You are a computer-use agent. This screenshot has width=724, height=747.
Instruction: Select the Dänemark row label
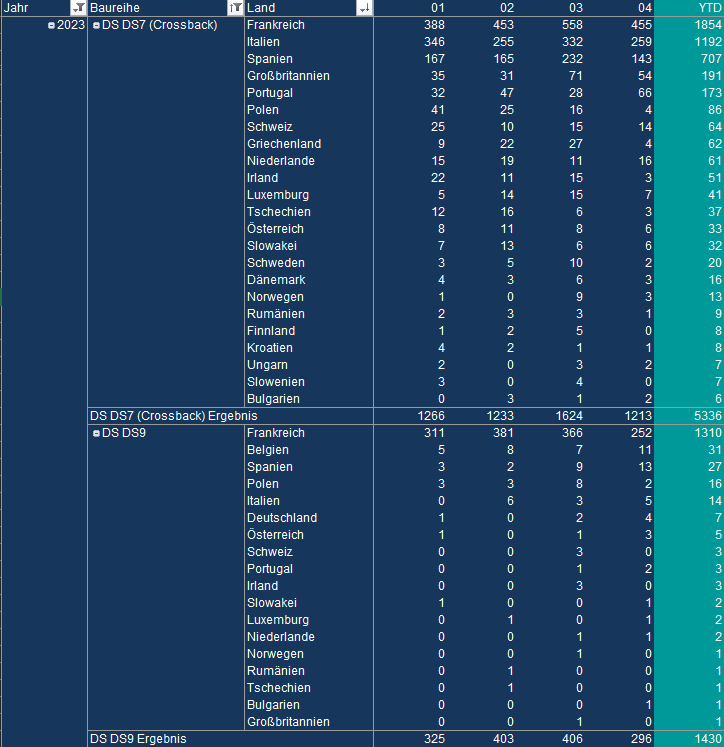click(x=276, y=280)
